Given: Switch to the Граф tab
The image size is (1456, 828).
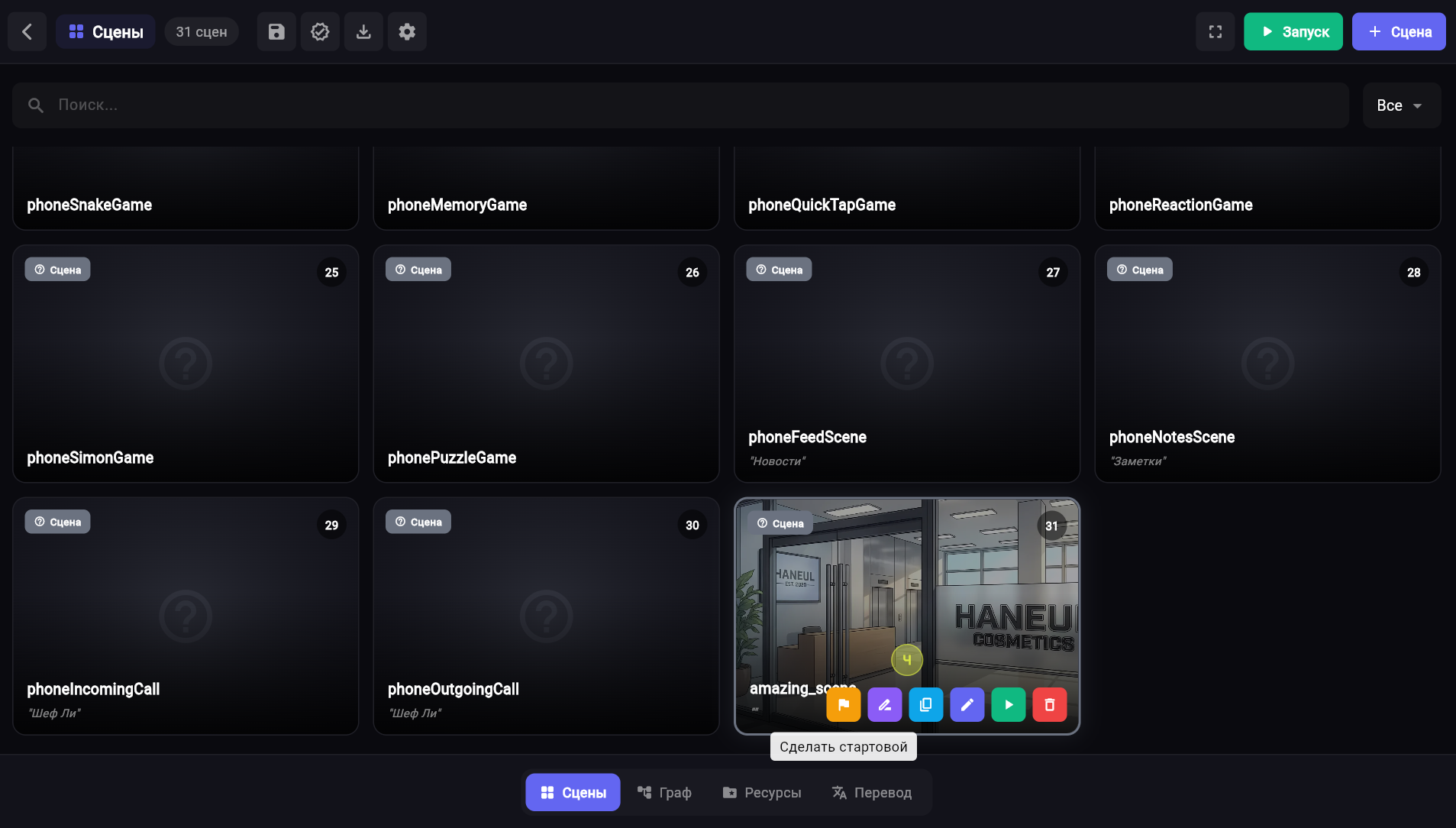Looking at the screenshot, I should pyautogui.click(x=664, y=792).
